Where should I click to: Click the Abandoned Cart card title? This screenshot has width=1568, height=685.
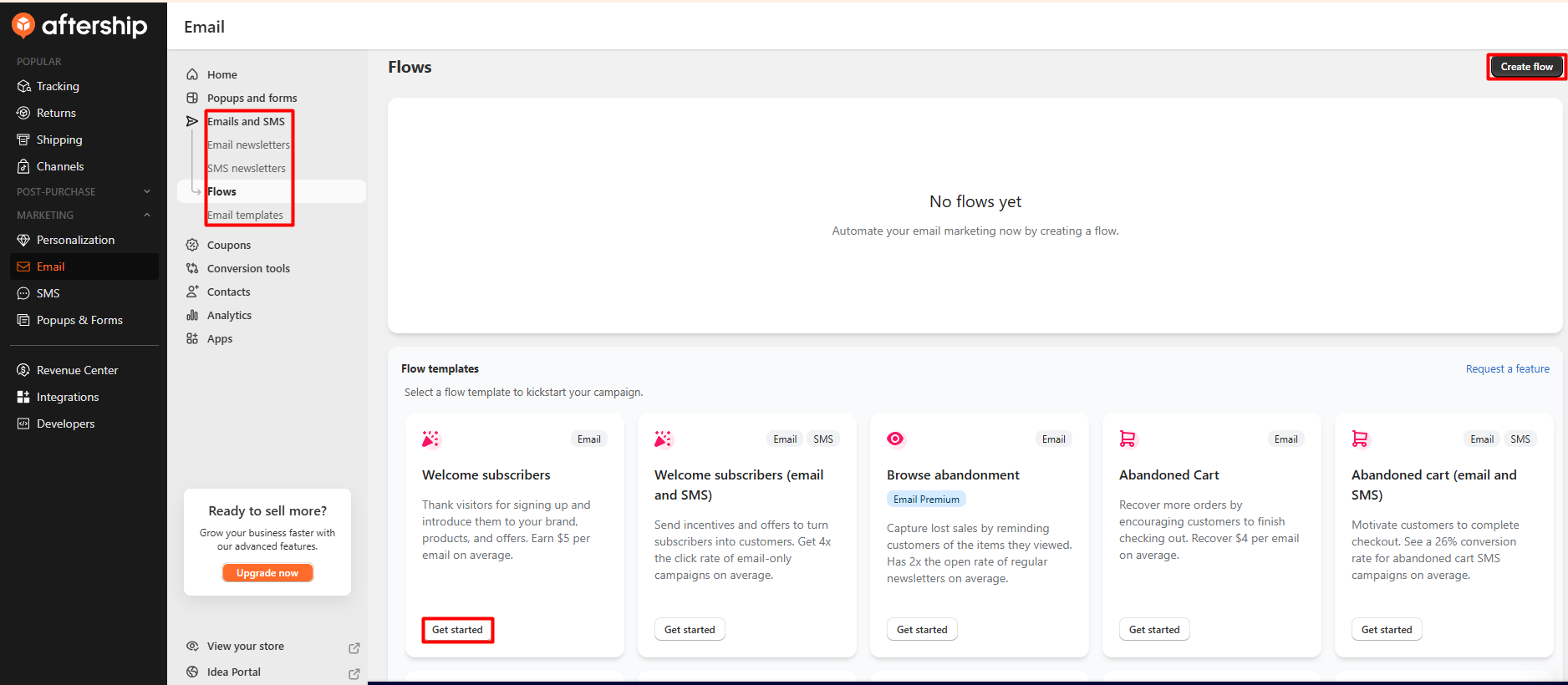tap(1168, 474)
